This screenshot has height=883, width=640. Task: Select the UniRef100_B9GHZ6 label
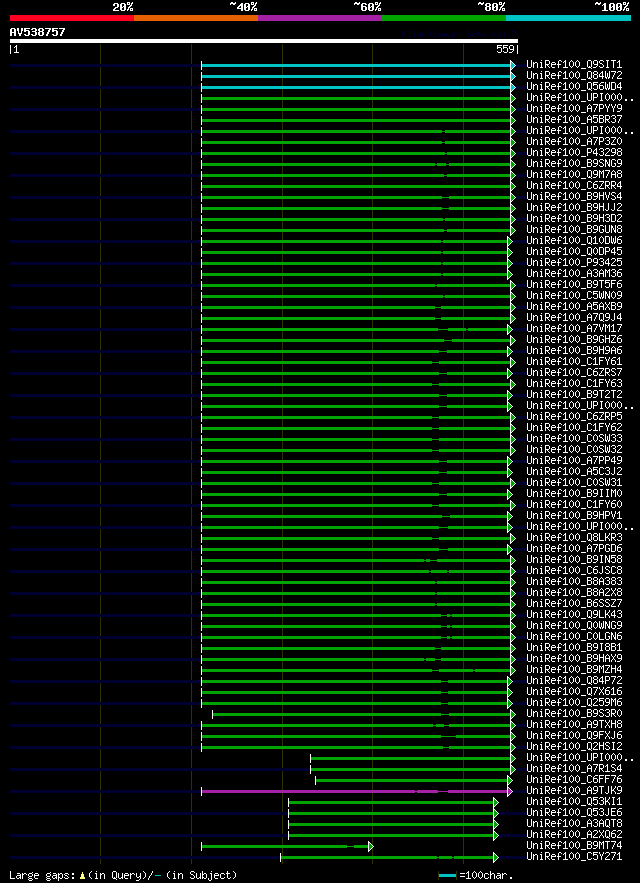click(574, 340)
